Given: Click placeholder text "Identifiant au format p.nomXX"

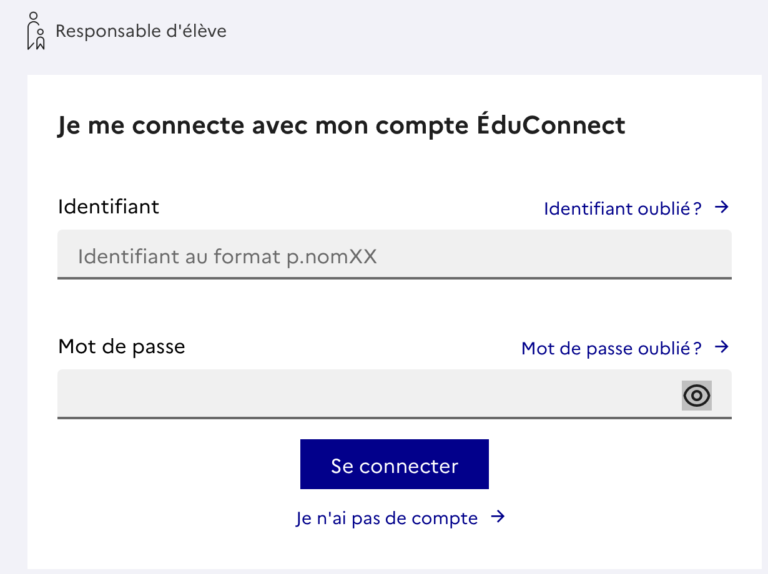Looking at the screenshot, I should click(x=227, y=256).
